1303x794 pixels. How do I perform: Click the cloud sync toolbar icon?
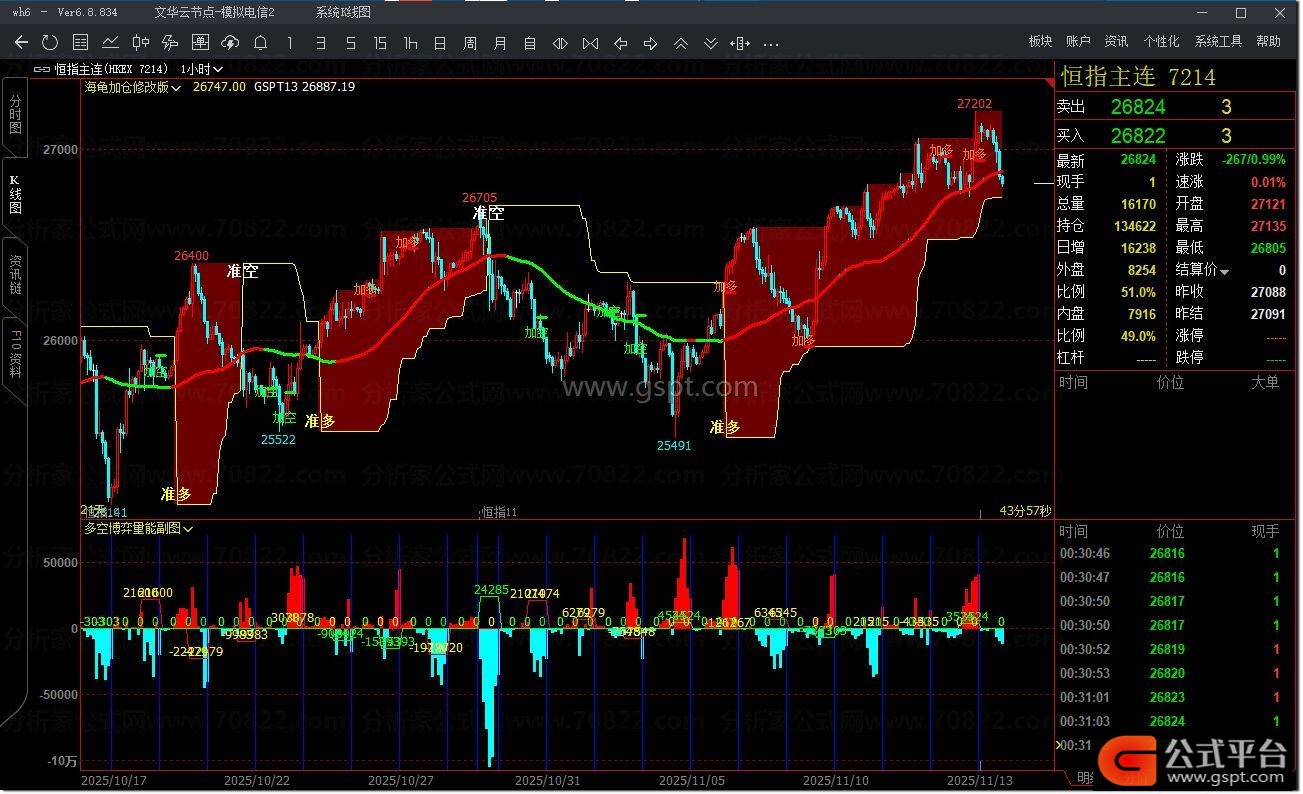[230, 43]
